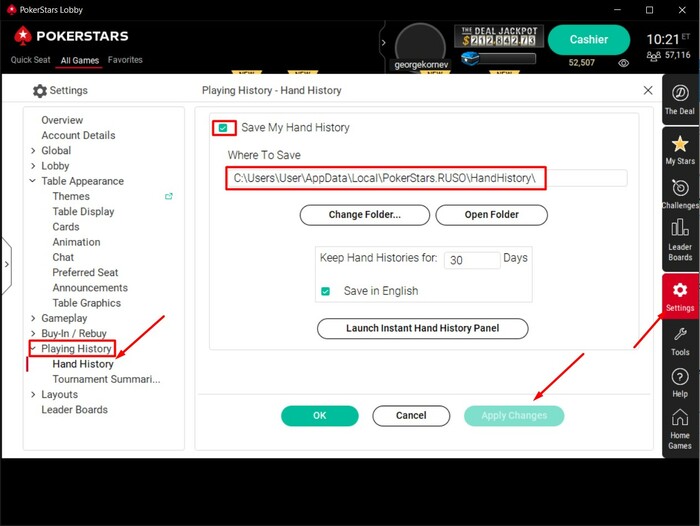Switch to the All Games tab

(79, 60)
